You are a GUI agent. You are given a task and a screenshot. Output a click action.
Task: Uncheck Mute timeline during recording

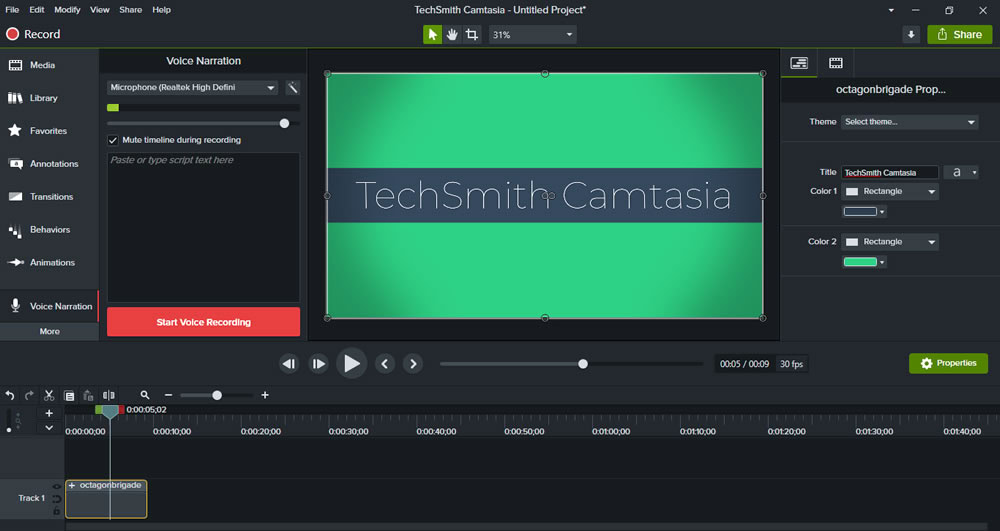click(x=113, y=140)
